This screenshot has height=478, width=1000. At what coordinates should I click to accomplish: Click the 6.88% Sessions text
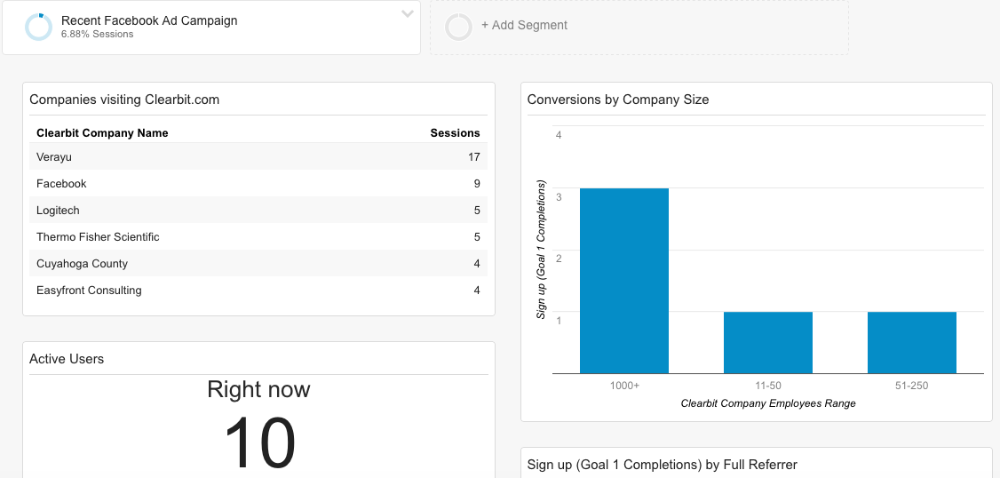coord(97,34)
